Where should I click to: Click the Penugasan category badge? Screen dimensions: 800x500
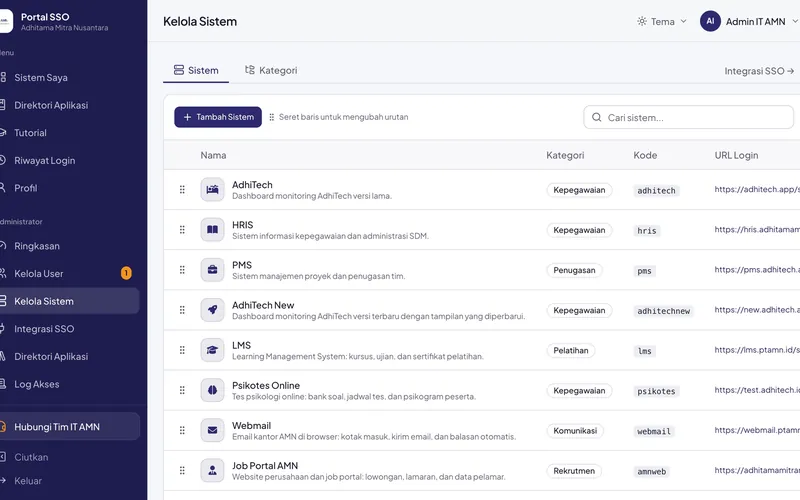pos(574,270)
